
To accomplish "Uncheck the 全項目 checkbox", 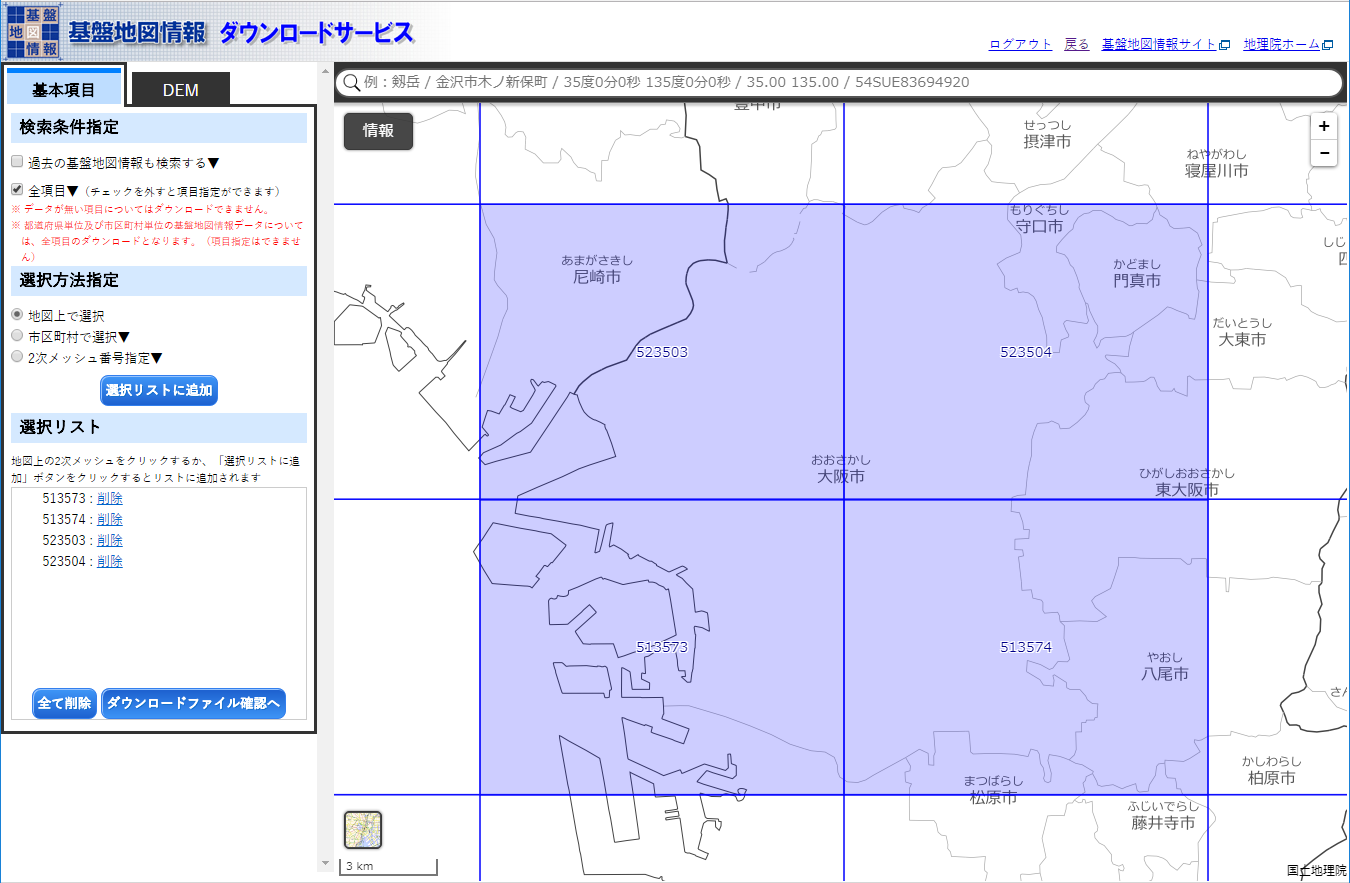I will (17, 189).
